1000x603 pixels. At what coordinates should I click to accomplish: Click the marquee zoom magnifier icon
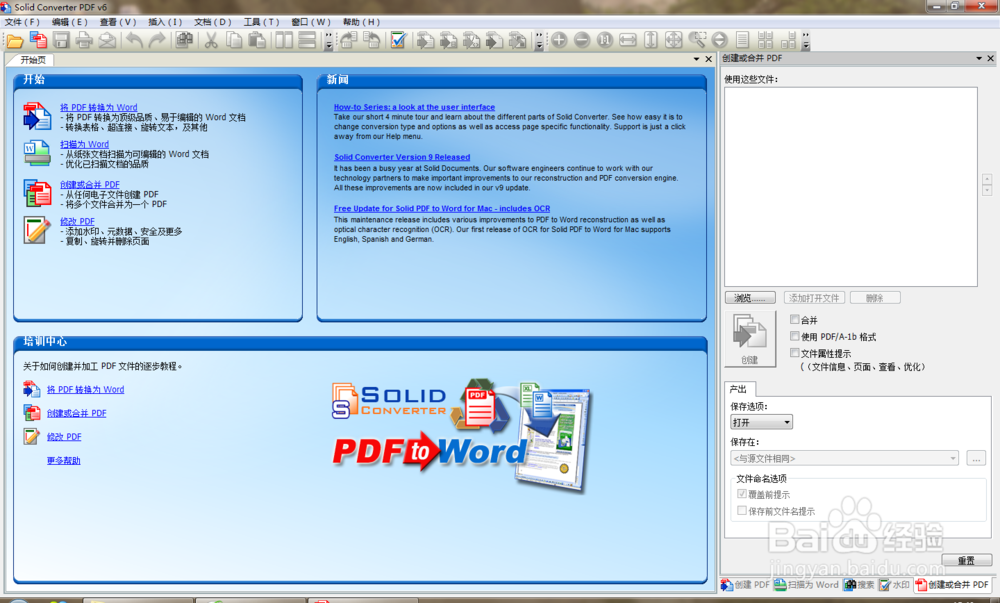pyautogui.click(x=696, y=40)
